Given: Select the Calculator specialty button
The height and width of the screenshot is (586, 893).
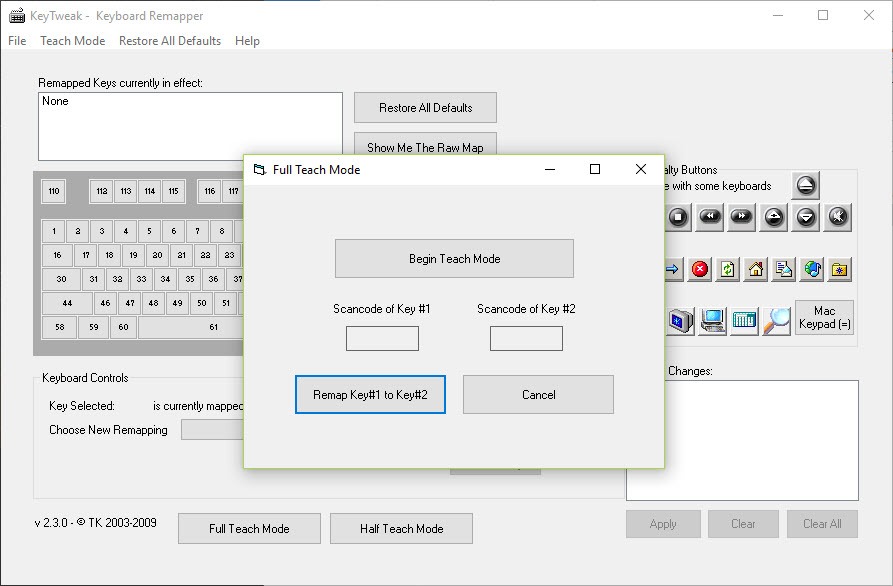Looking at the screenshot, I should (x=744, y=321).
